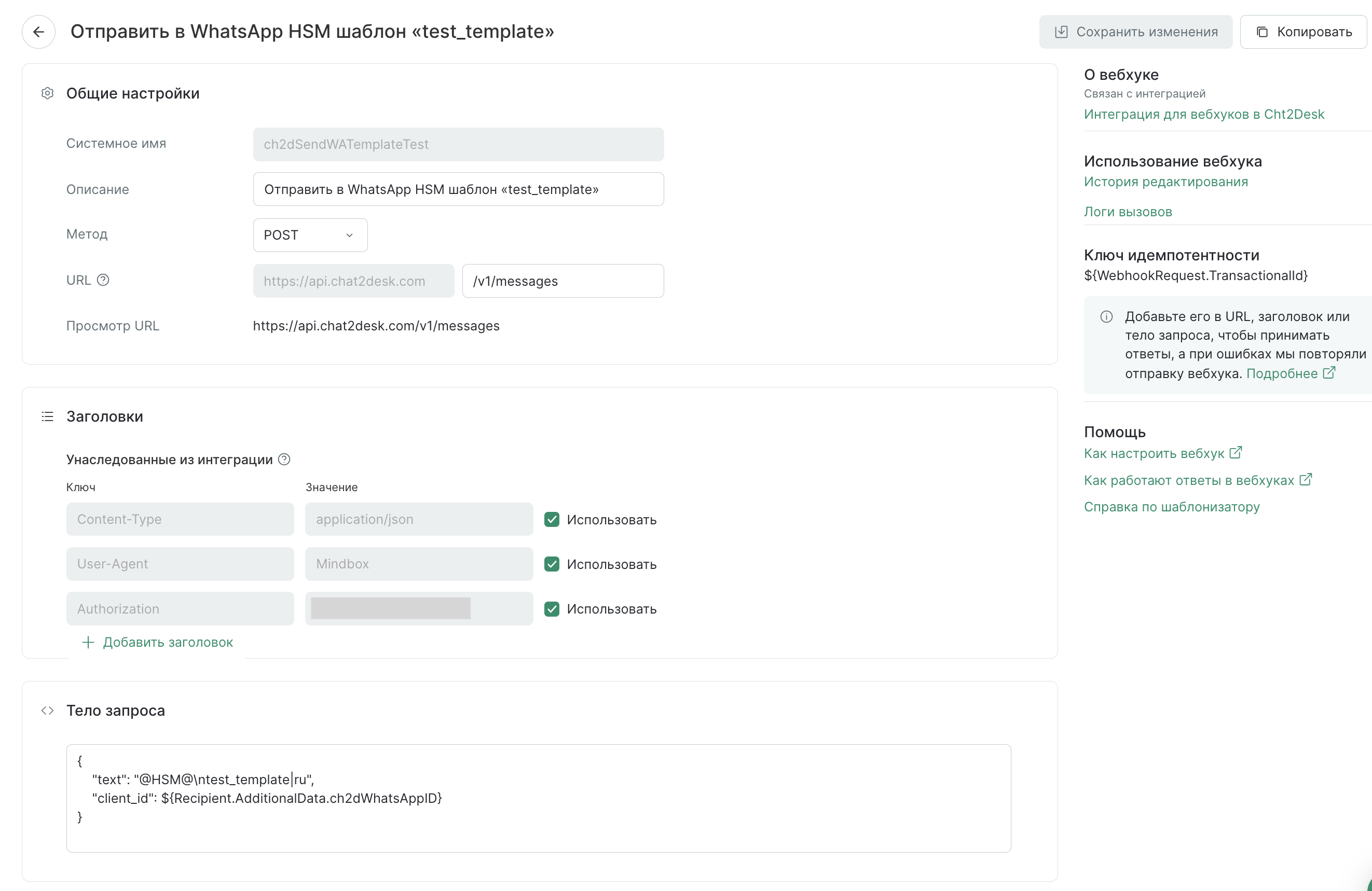Click the idempotency info circle icon
This screenshot has height=891, width=1372.
coord(1106,316)
